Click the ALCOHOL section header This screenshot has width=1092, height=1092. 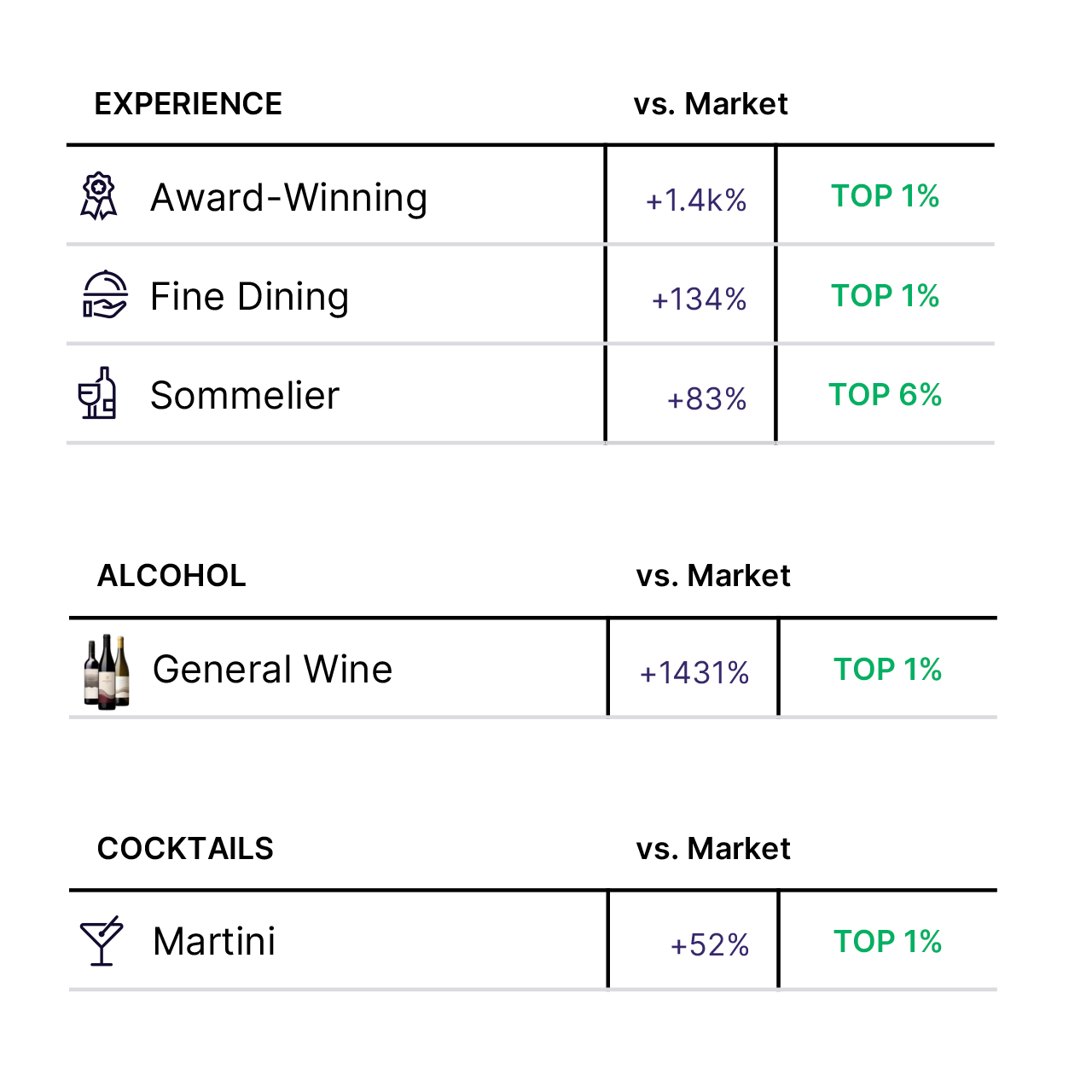coord(171,576)
